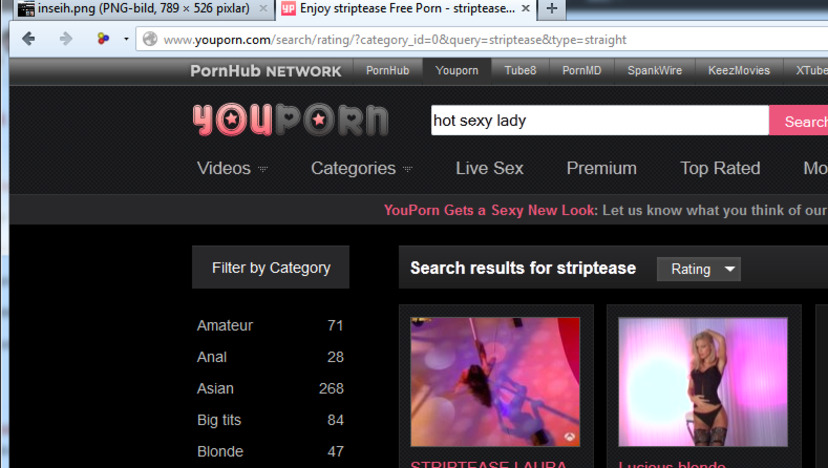The width and height of the screenshot is (828, 468).
Task: Expand the Categories navigation menu
Action: click(361, 169)
